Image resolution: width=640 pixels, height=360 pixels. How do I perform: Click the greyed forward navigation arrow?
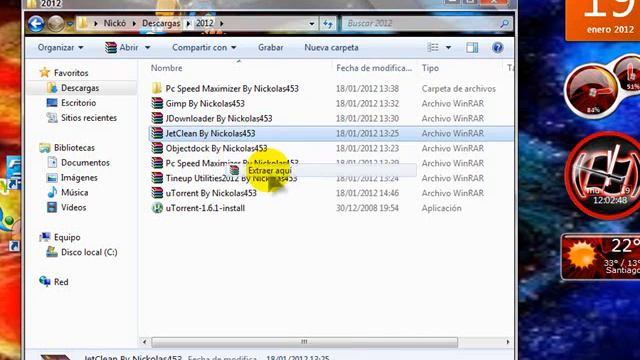pos(56,24)
